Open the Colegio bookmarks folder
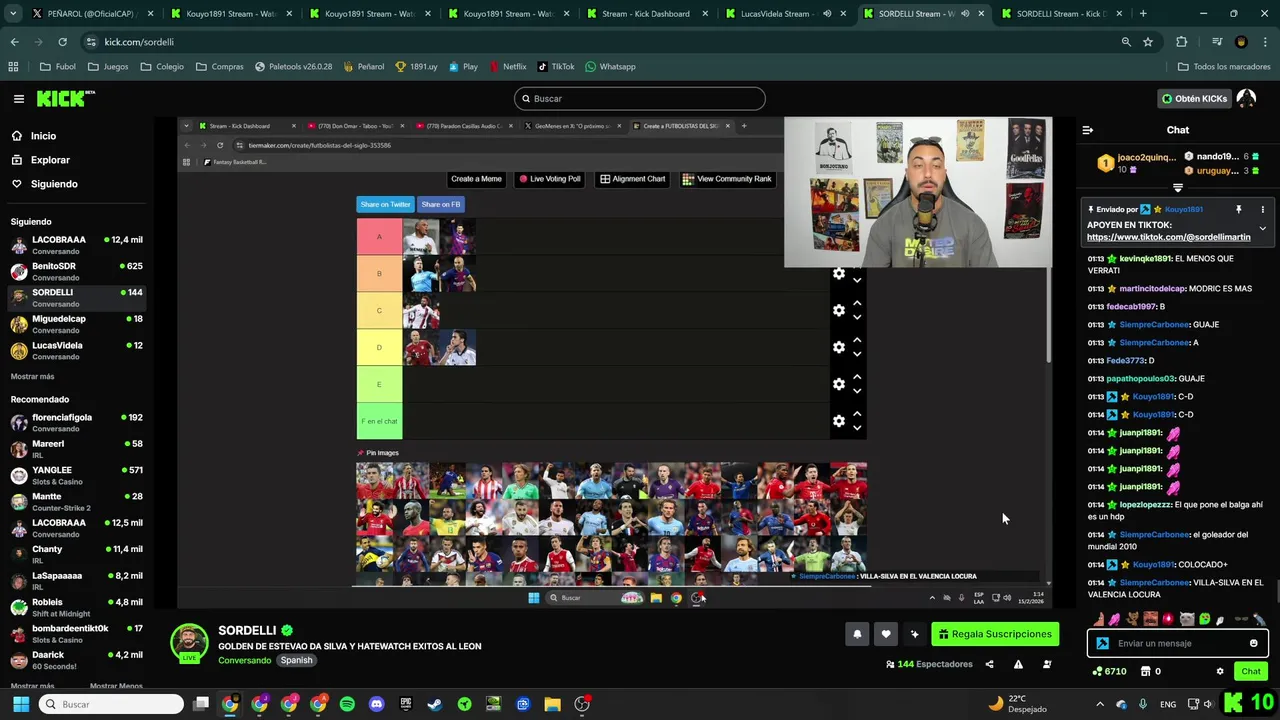 click(162, 66)
